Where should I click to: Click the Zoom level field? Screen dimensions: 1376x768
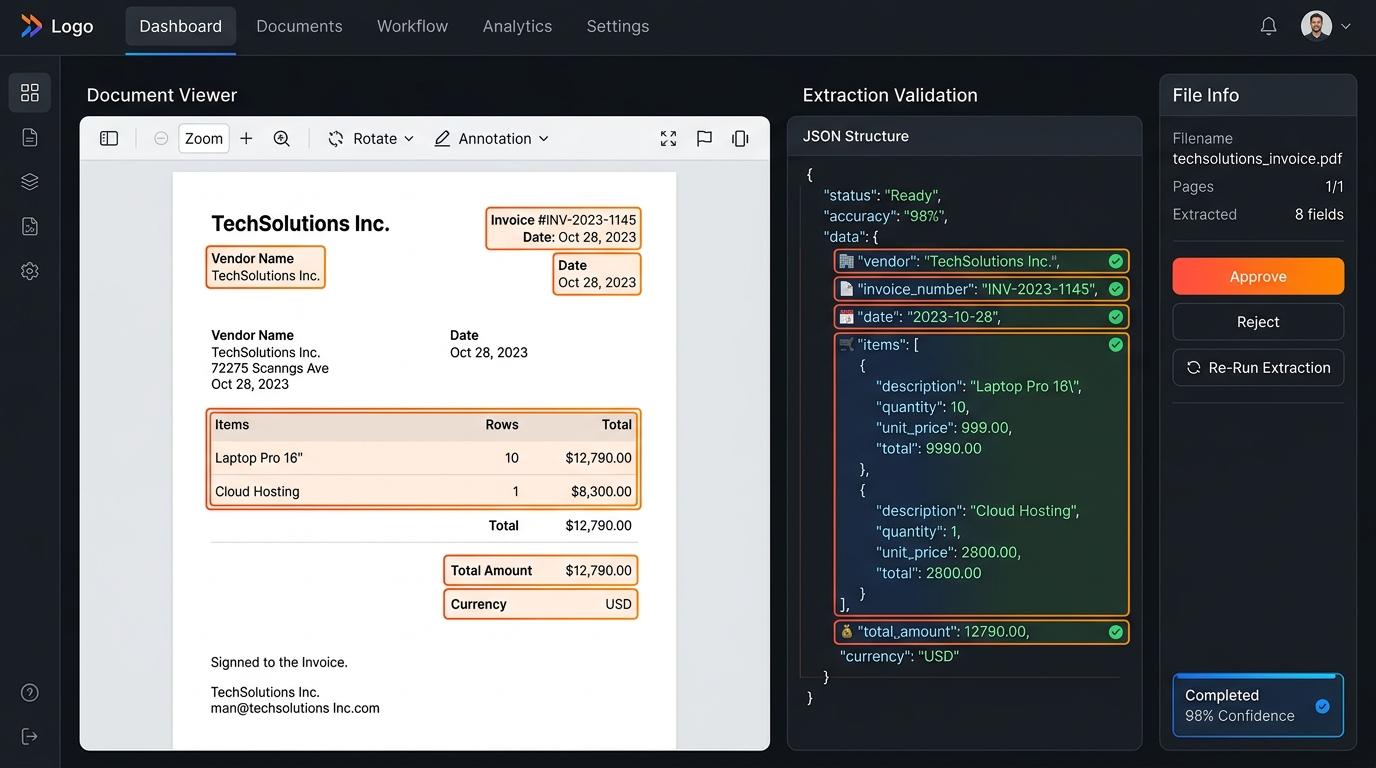204,139
